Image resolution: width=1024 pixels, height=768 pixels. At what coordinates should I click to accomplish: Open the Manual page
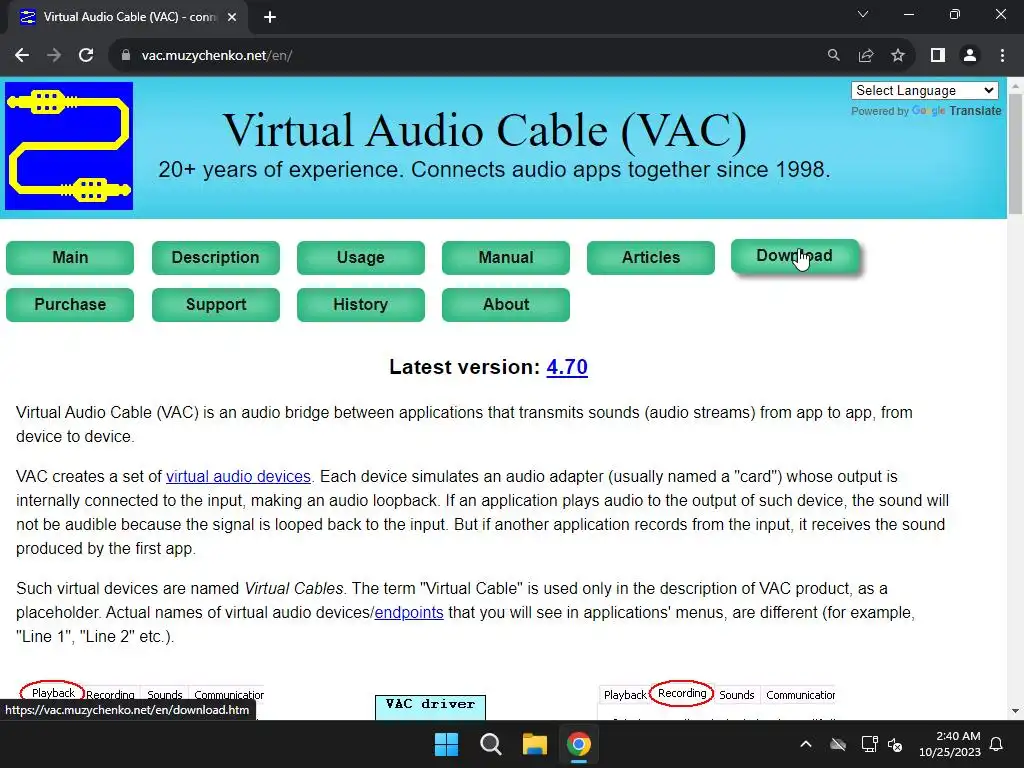(x=505, y=257)
